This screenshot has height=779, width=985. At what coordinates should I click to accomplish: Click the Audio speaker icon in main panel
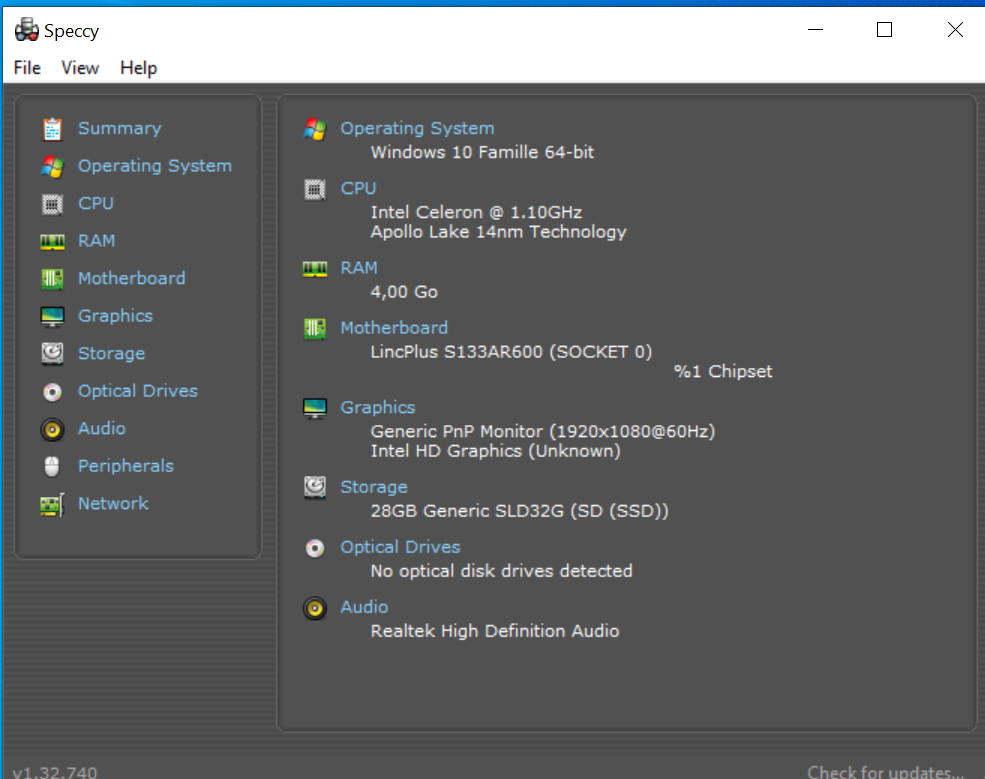[x=315, y=608]
